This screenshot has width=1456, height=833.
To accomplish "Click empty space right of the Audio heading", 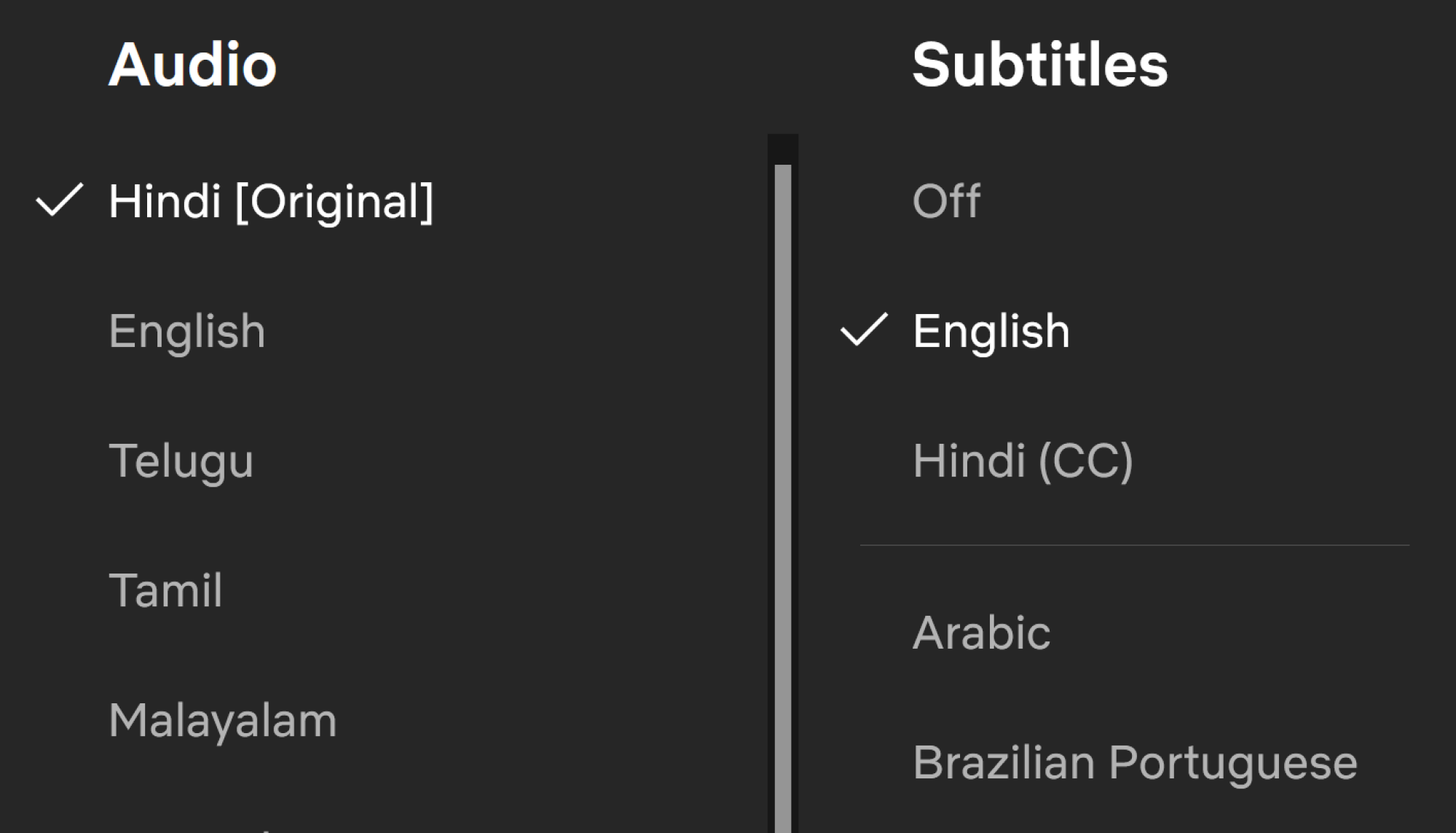I will tap(510, 65).
